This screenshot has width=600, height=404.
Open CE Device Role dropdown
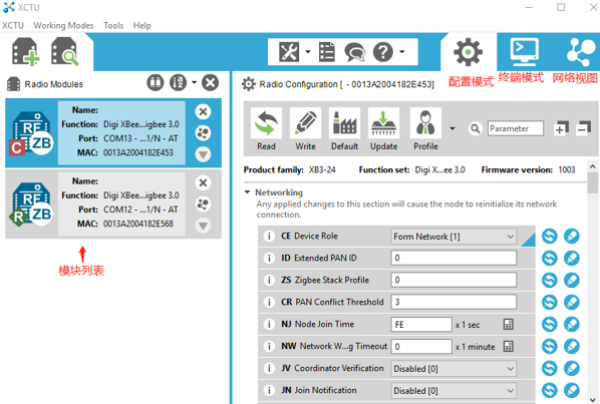pyautogui.click(x=453, y=236)
